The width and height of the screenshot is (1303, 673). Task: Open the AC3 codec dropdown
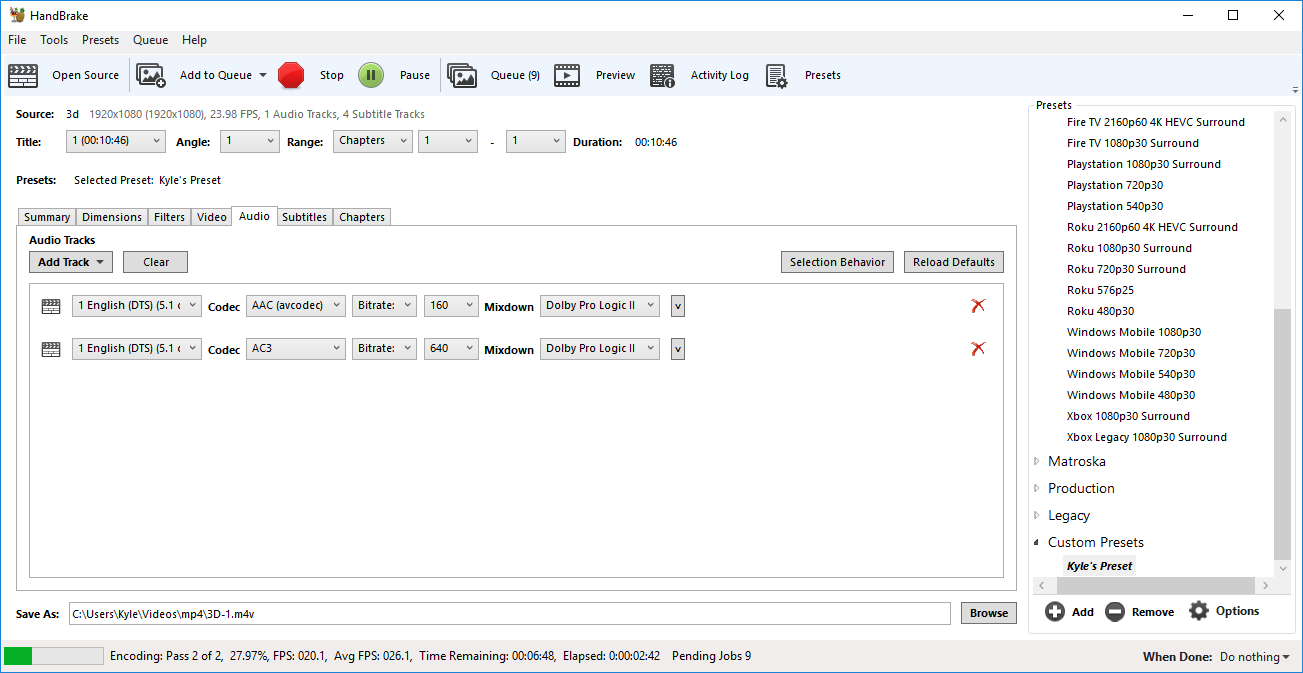click(x=296, y=349)
